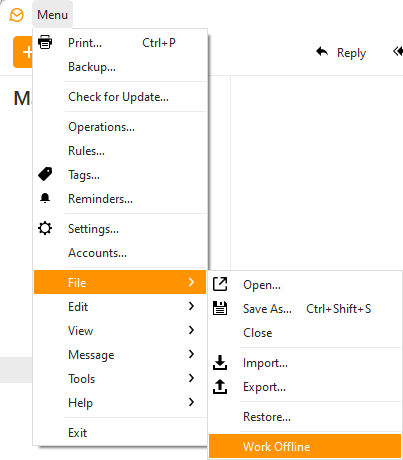Image resolution: width=403 pixels, height=460 pixels.
Task: Click the Reply button
Action: point(341,53)
